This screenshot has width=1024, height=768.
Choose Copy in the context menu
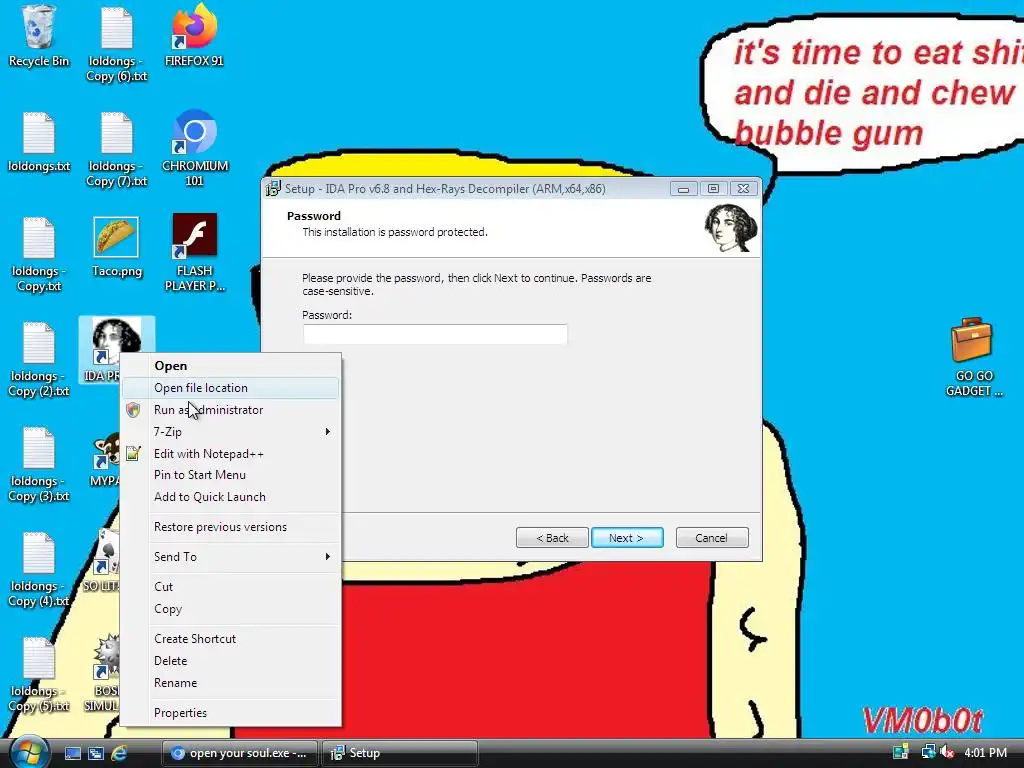231,609
